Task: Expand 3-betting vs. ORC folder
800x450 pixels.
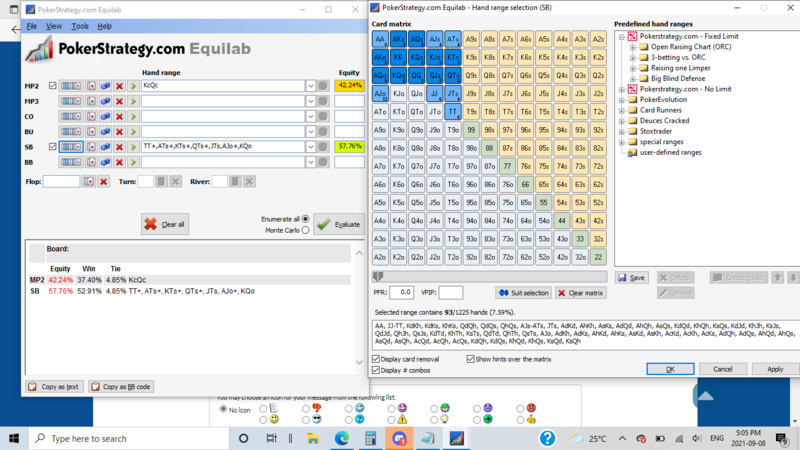Action: coord(633,58)
